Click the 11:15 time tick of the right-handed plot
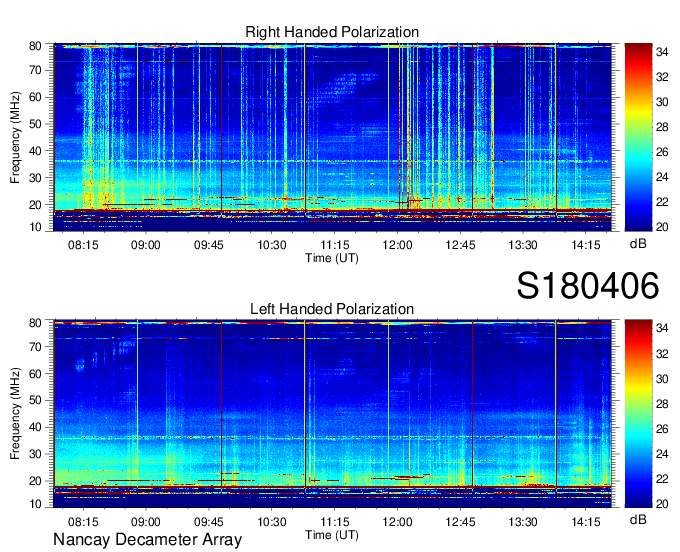 click(335, 245)
